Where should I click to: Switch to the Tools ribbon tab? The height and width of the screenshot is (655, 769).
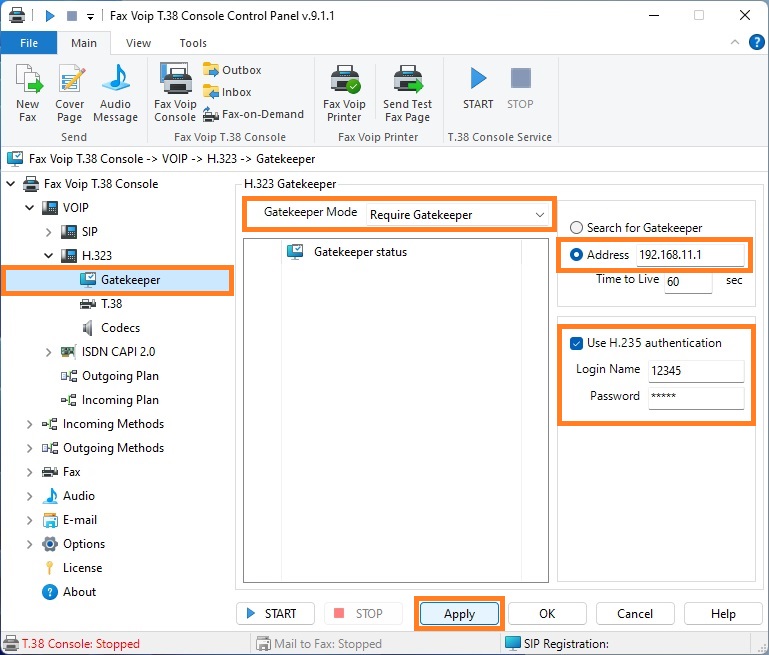(x=193, y=43)
